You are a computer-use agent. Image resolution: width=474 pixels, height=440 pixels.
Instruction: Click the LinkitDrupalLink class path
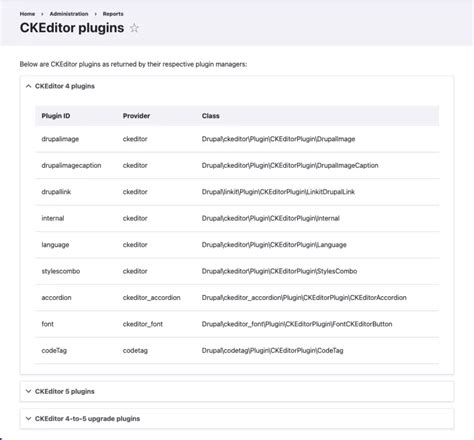click(278, 192)
